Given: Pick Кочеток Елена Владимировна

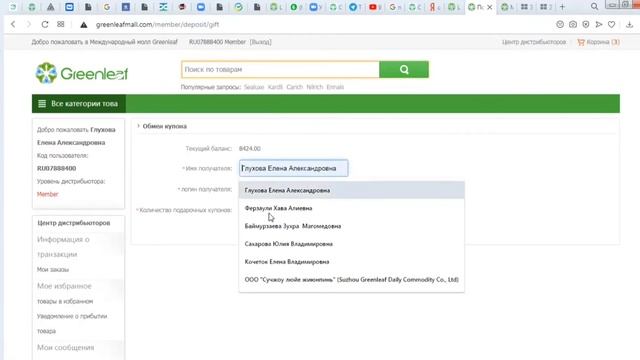Looking at the screenshot, I should (x=351, y=262).
